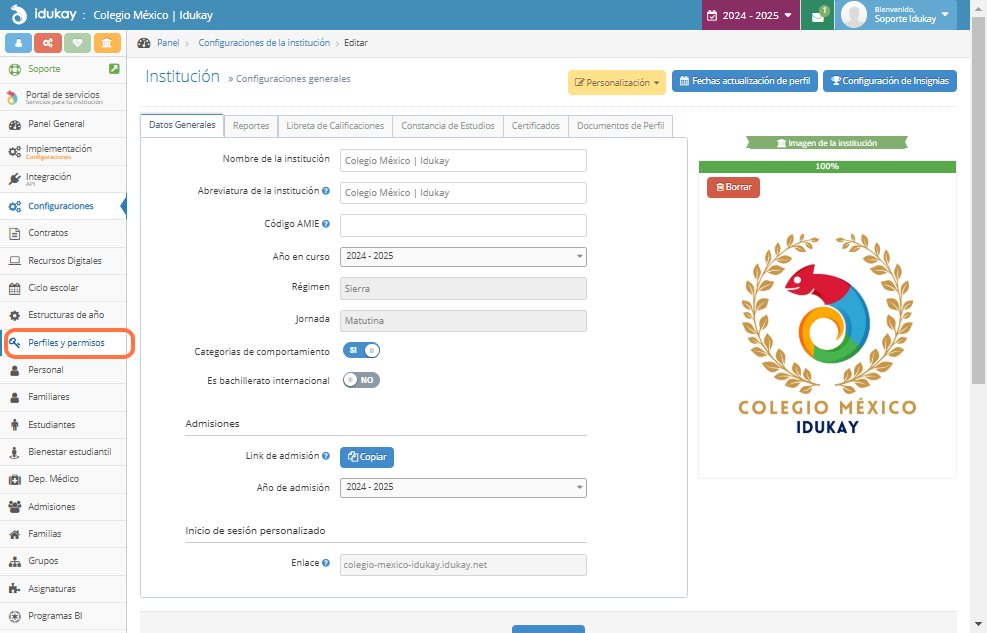Open Implementación in the sidebar
The image size is (987, 633).
pyautogui.click(x=63, y=152)
